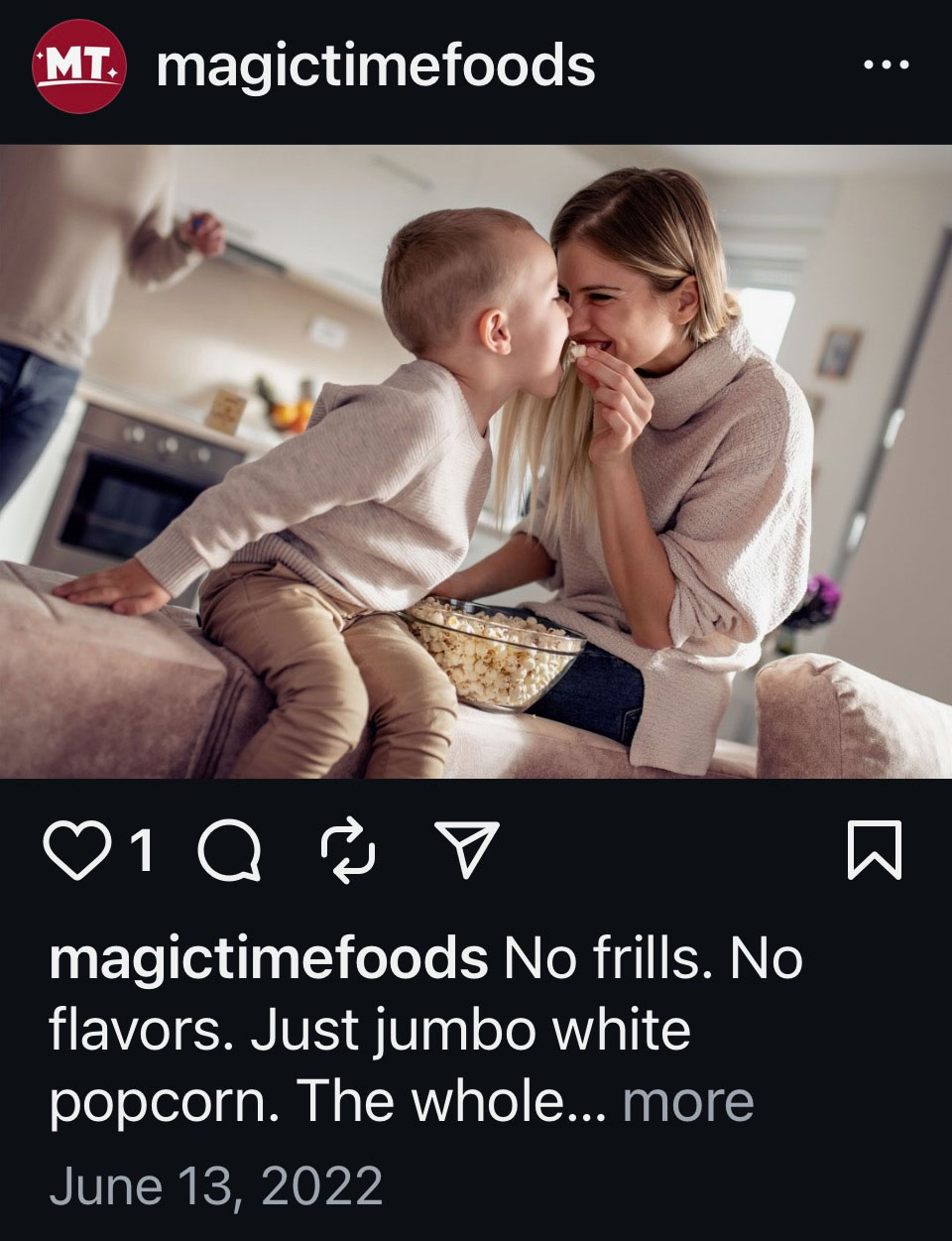
Task: Open comments via the speech bubble icon
Action: (230, 852)
